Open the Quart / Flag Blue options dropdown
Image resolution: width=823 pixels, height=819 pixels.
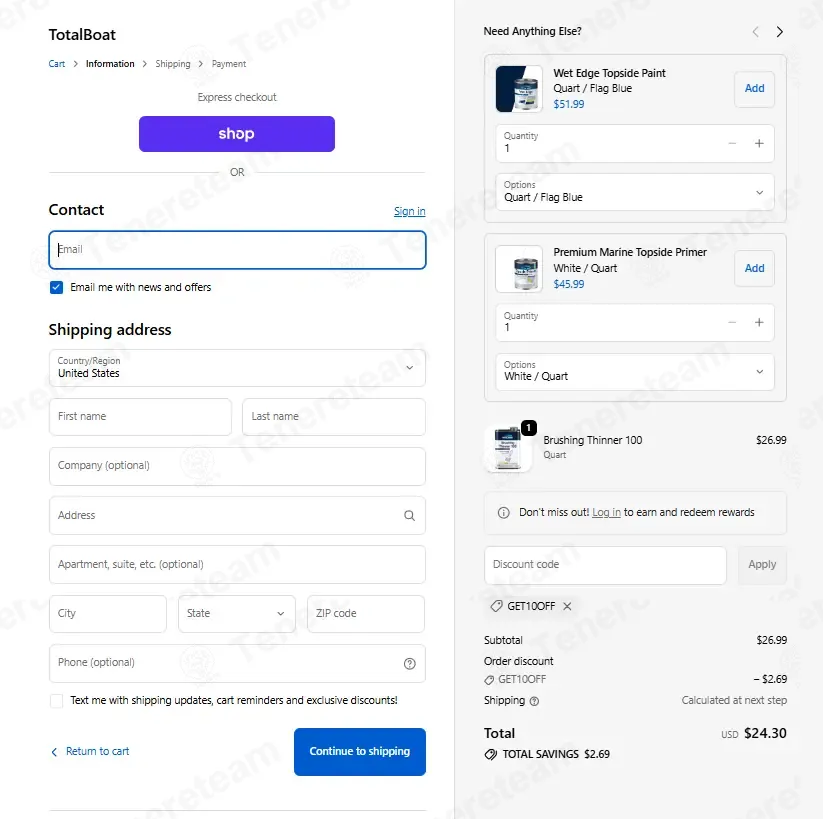pos(635,192)
